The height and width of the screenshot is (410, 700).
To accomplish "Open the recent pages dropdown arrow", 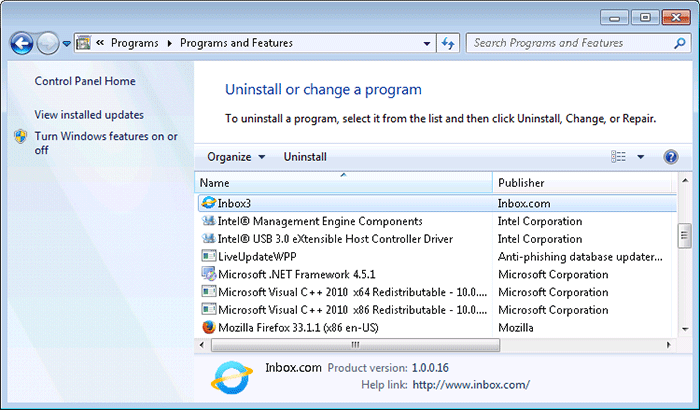I will [67, 44].
